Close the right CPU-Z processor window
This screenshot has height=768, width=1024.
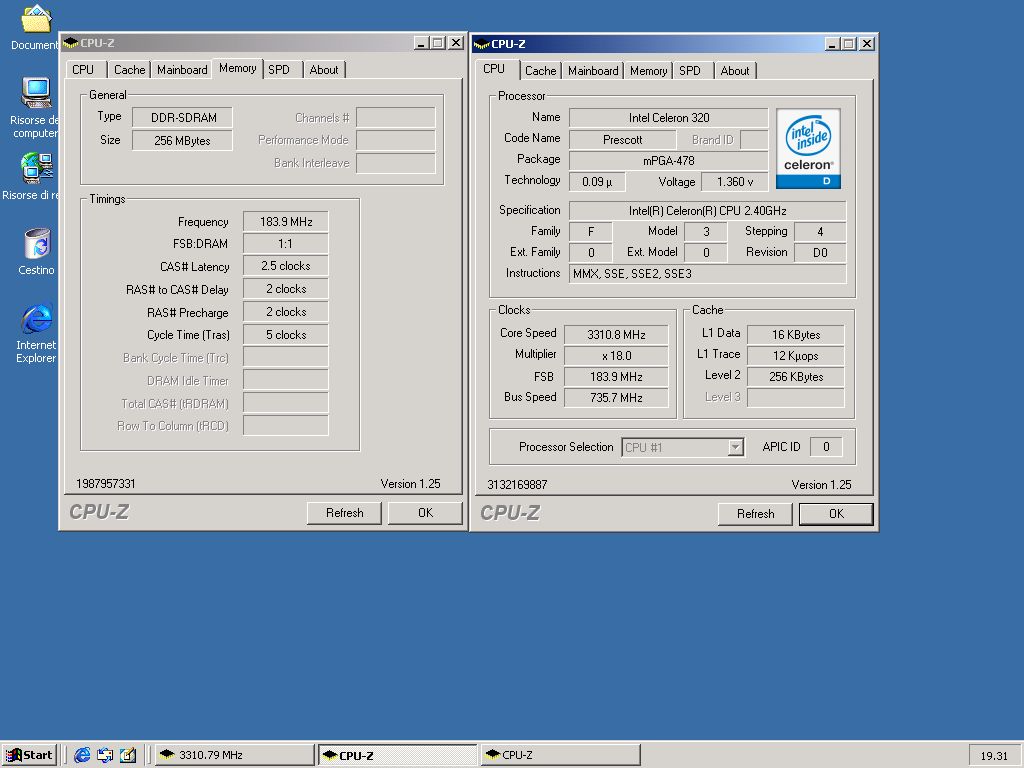click(x=867, y=44)
